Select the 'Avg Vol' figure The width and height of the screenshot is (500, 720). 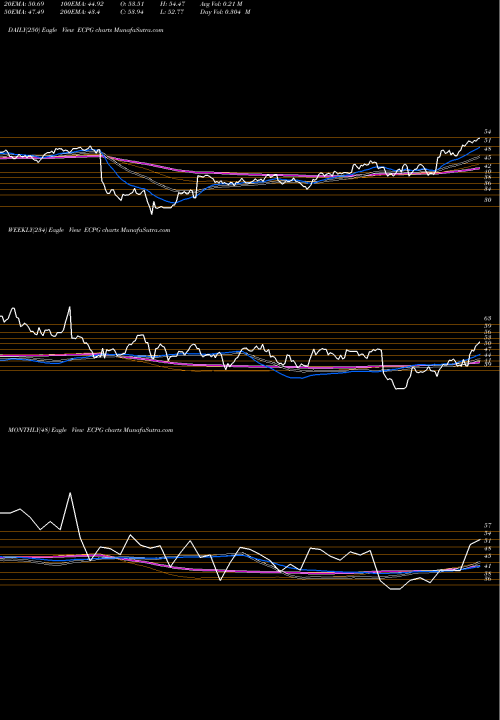click(x=221, y=4)
